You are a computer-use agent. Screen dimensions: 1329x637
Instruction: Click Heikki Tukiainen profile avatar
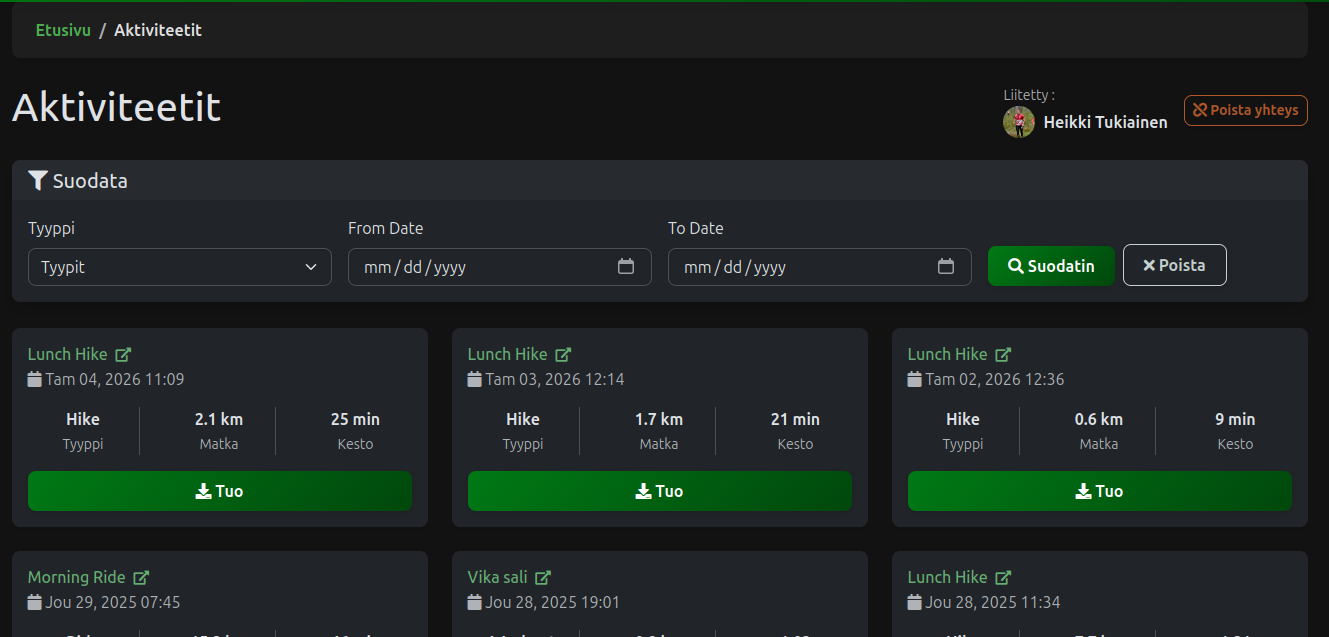(1018, 122)
